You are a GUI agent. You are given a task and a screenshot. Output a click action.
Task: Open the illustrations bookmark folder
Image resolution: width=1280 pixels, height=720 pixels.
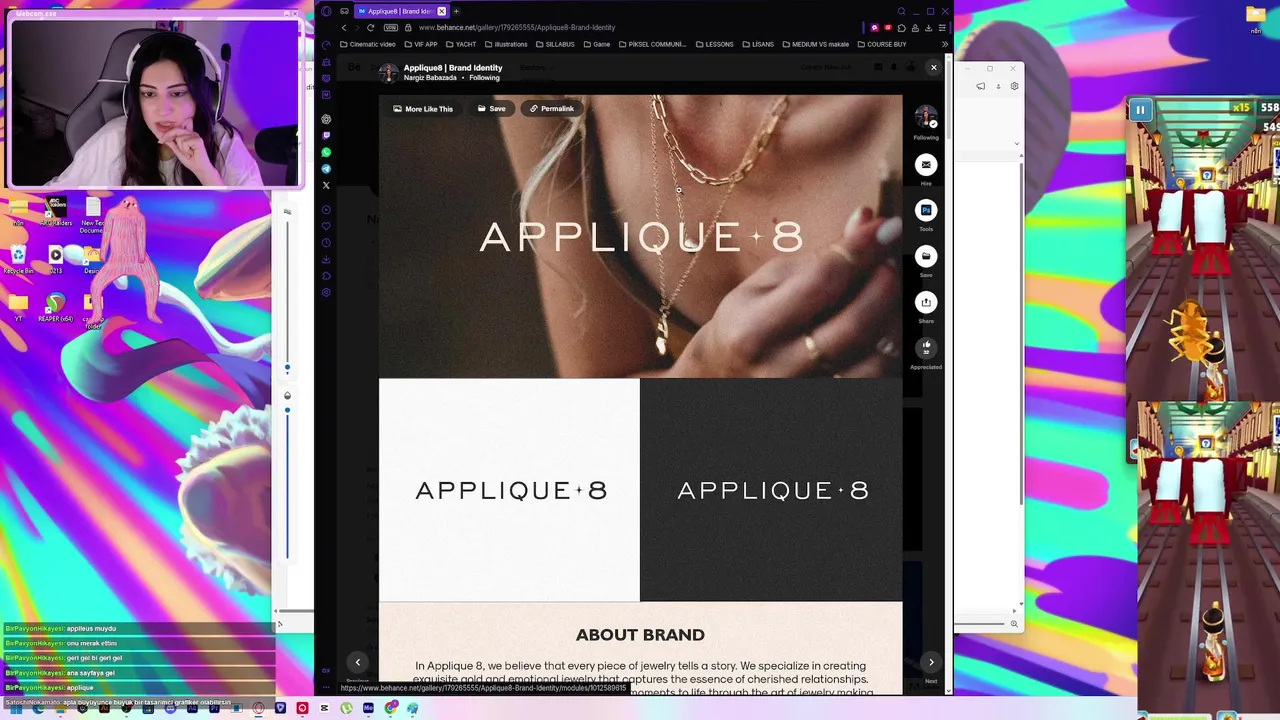point(505,44)
